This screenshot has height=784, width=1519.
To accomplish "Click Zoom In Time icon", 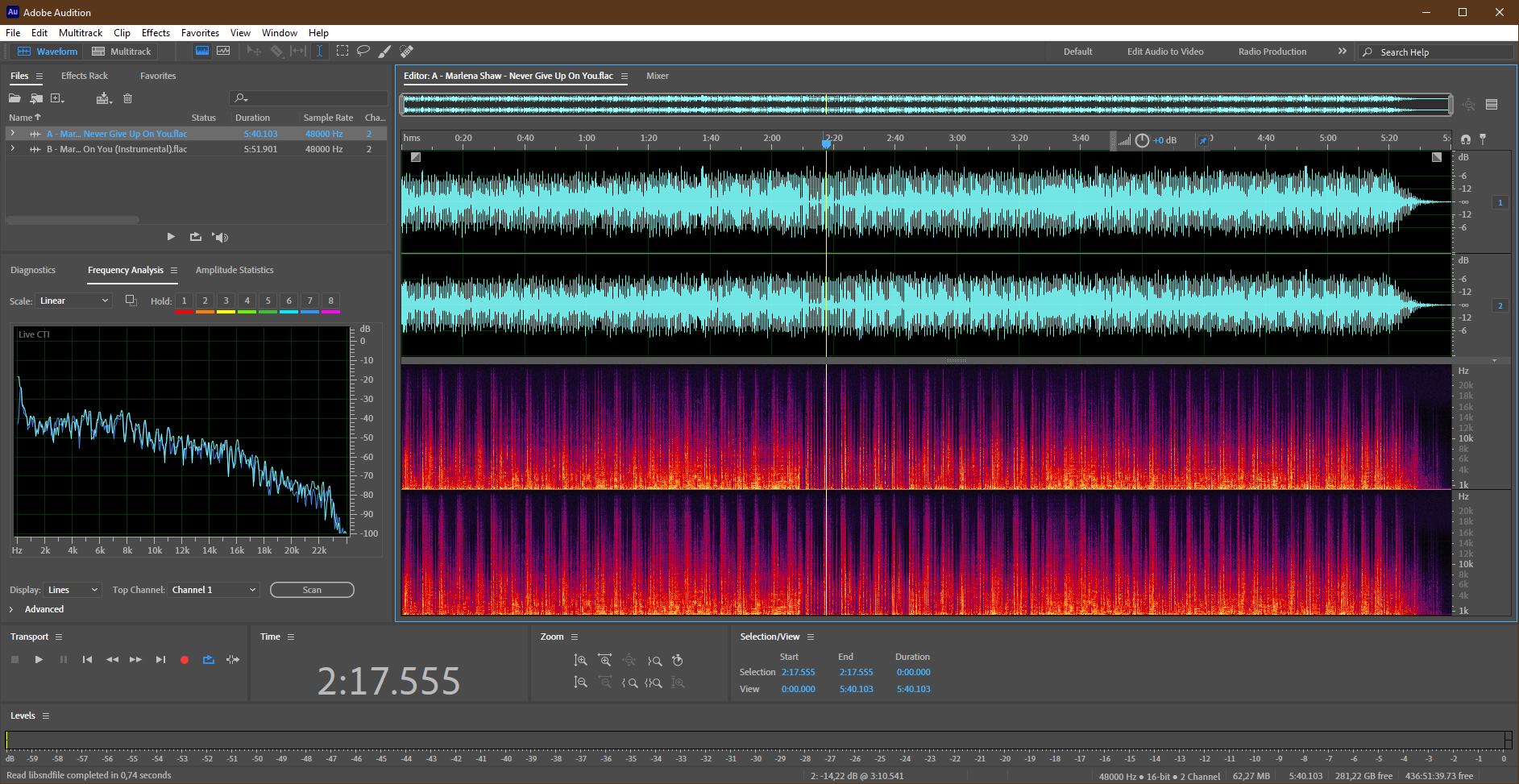I will (604, 661).
